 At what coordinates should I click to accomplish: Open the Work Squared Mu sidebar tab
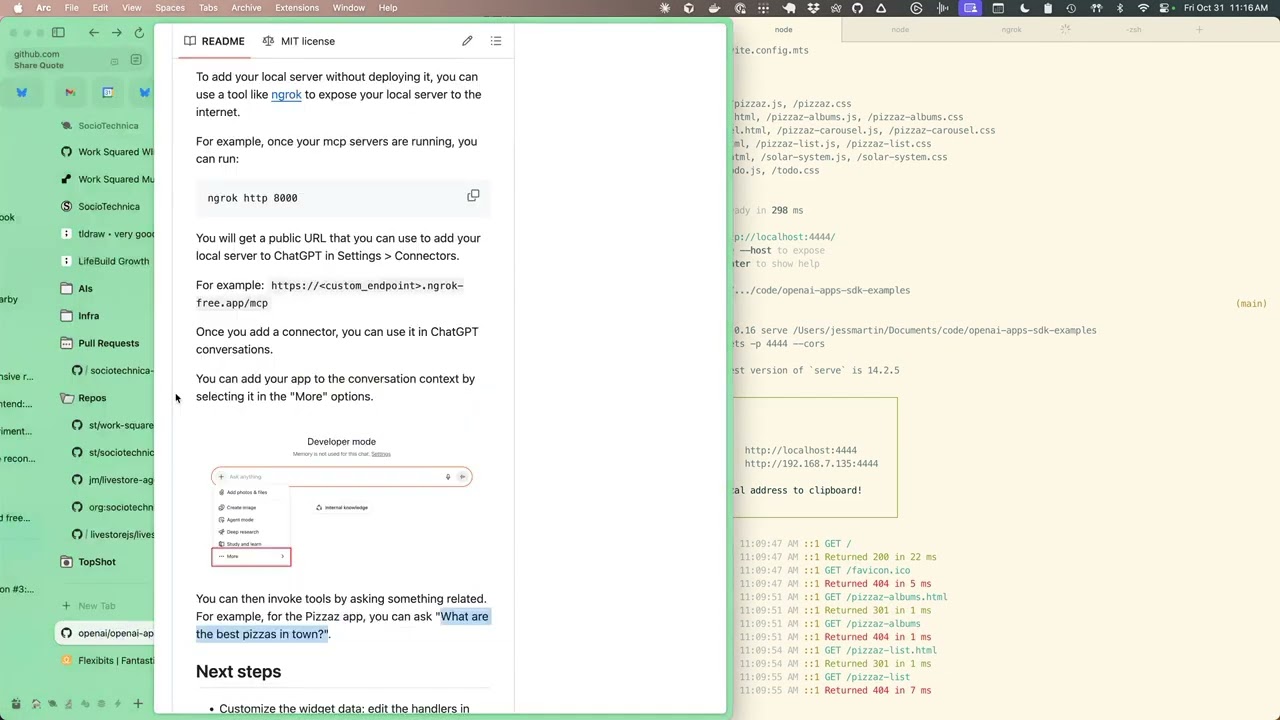(x=107, y=179)
